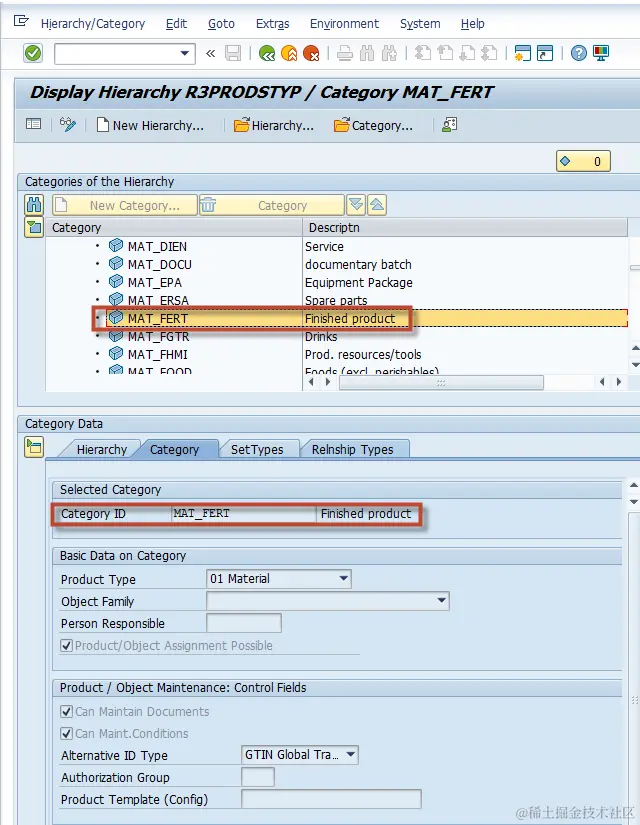
Task: Click the 'Prod. resources/tools' description text
Action: [363, 355]
